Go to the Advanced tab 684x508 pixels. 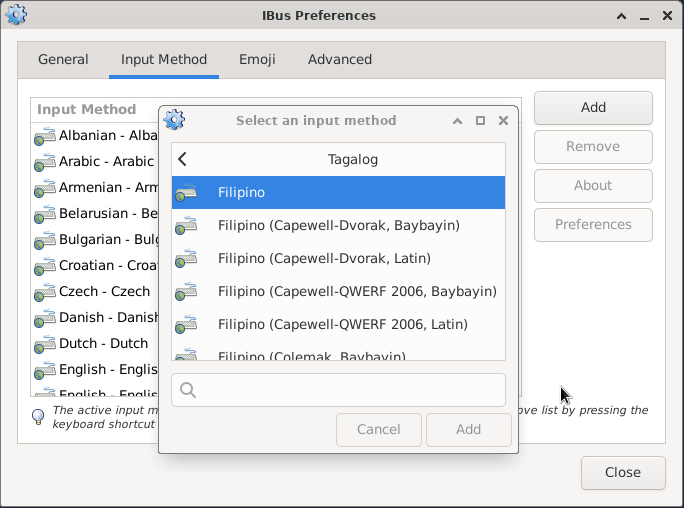(339, 60)
